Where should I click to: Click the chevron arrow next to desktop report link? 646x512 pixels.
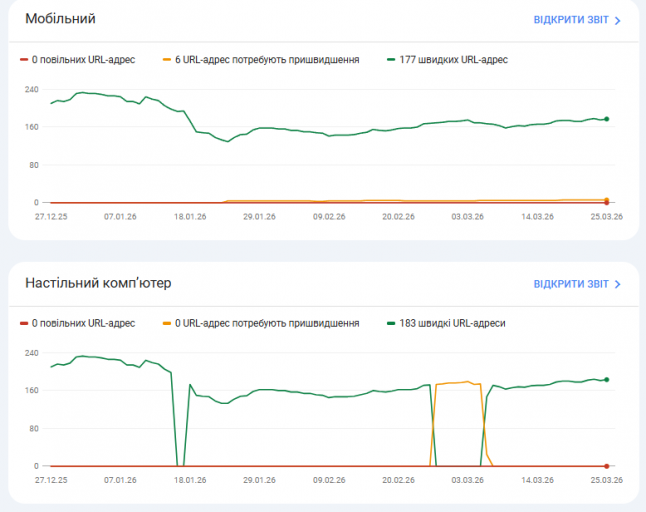(x=617, y=284)
